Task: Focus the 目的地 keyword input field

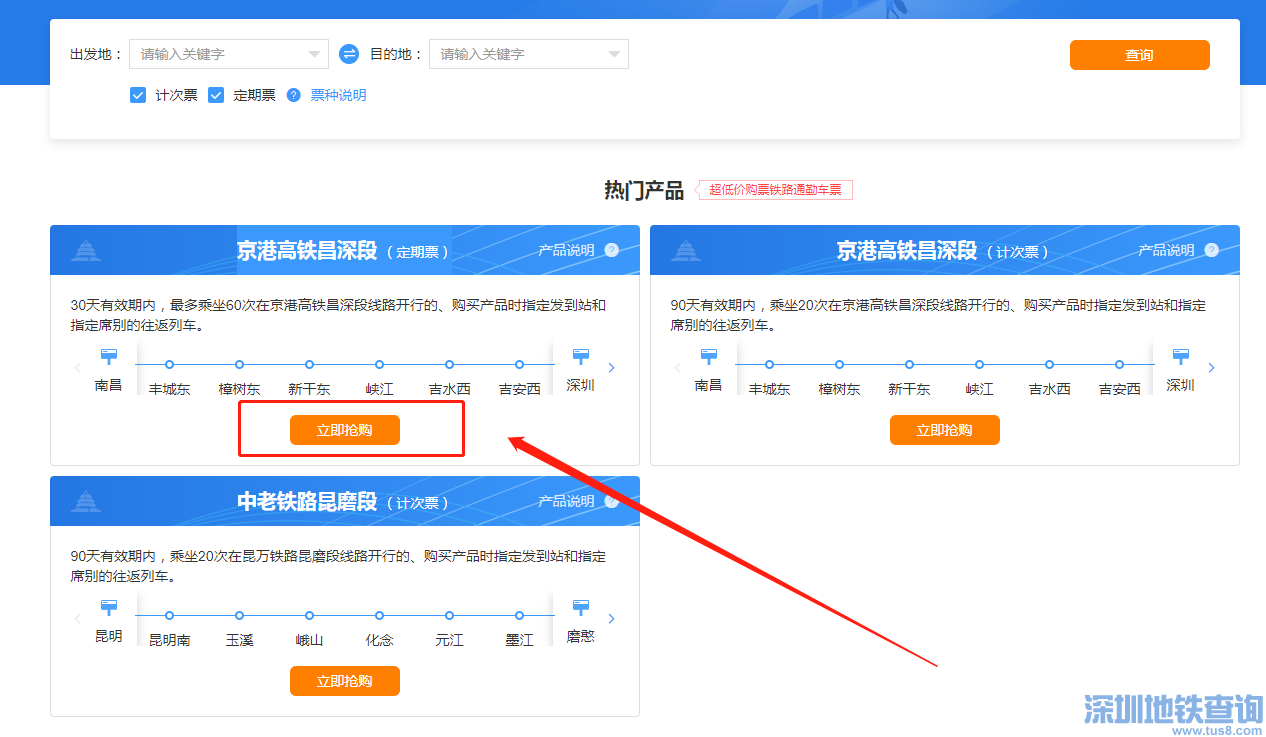Action: click(529, 54)
